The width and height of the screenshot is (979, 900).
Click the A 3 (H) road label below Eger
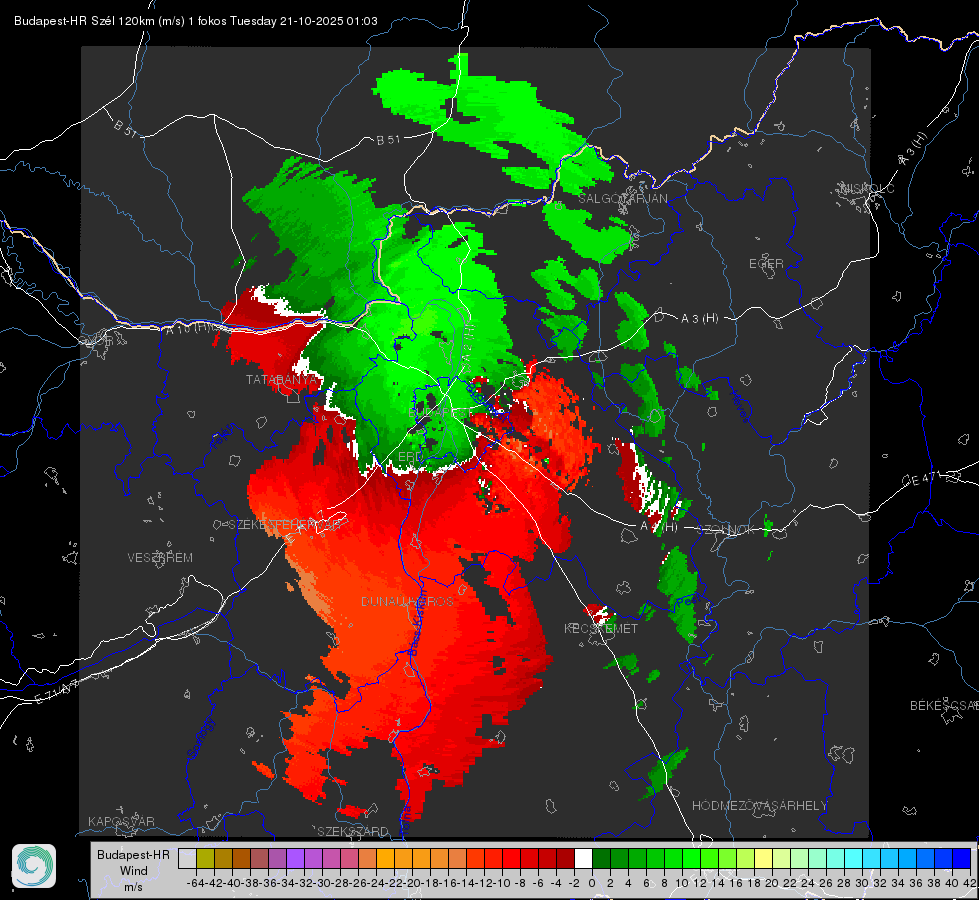pyautogui.click(x=699, y=319)
